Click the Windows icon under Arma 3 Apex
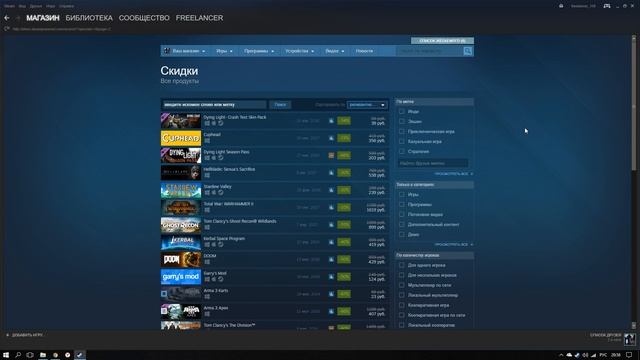Viewport: 640px width, 360px height. (x=207, y=314)
